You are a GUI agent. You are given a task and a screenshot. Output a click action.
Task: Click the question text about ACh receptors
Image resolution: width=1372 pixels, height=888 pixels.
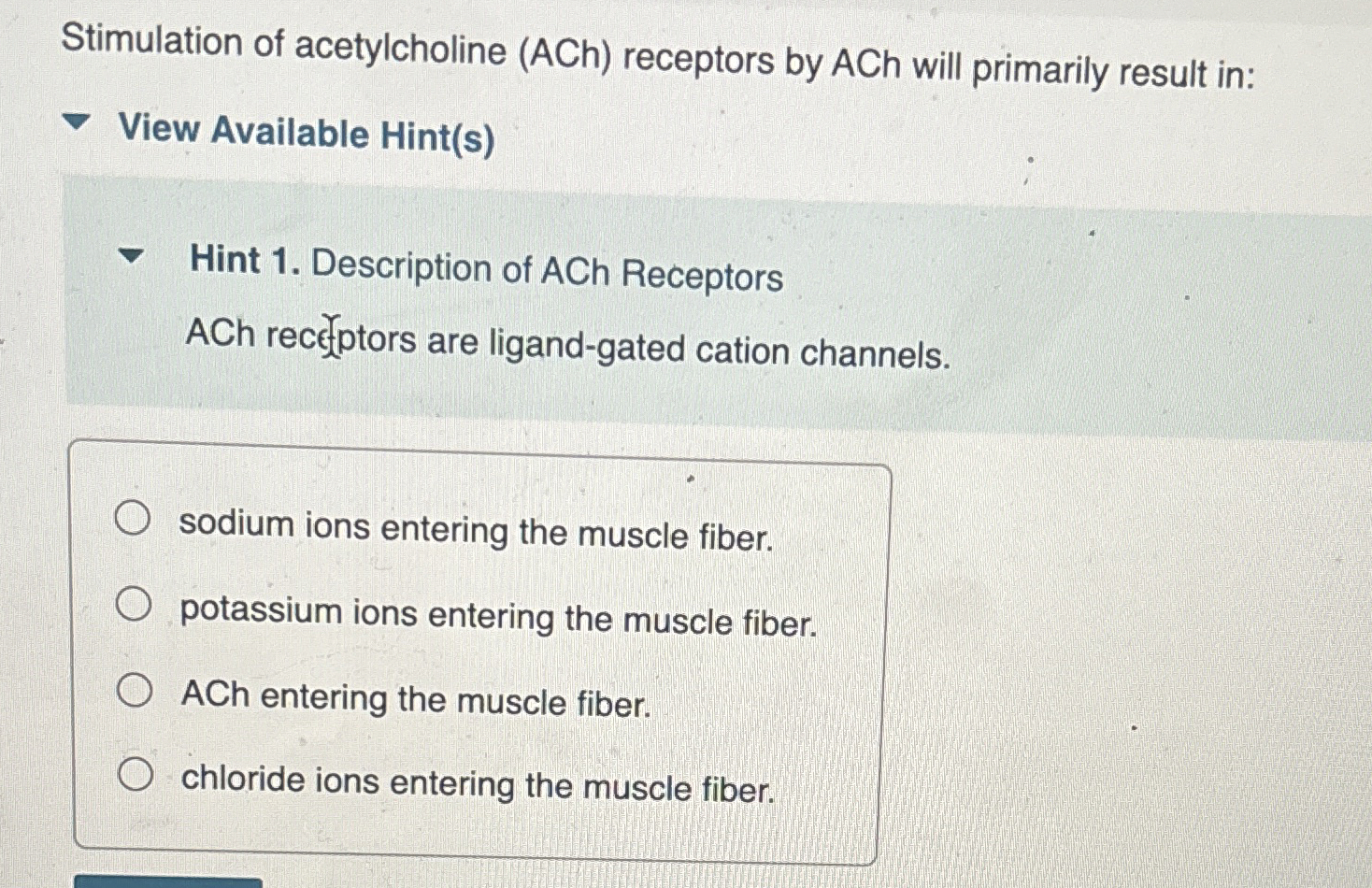654,51
